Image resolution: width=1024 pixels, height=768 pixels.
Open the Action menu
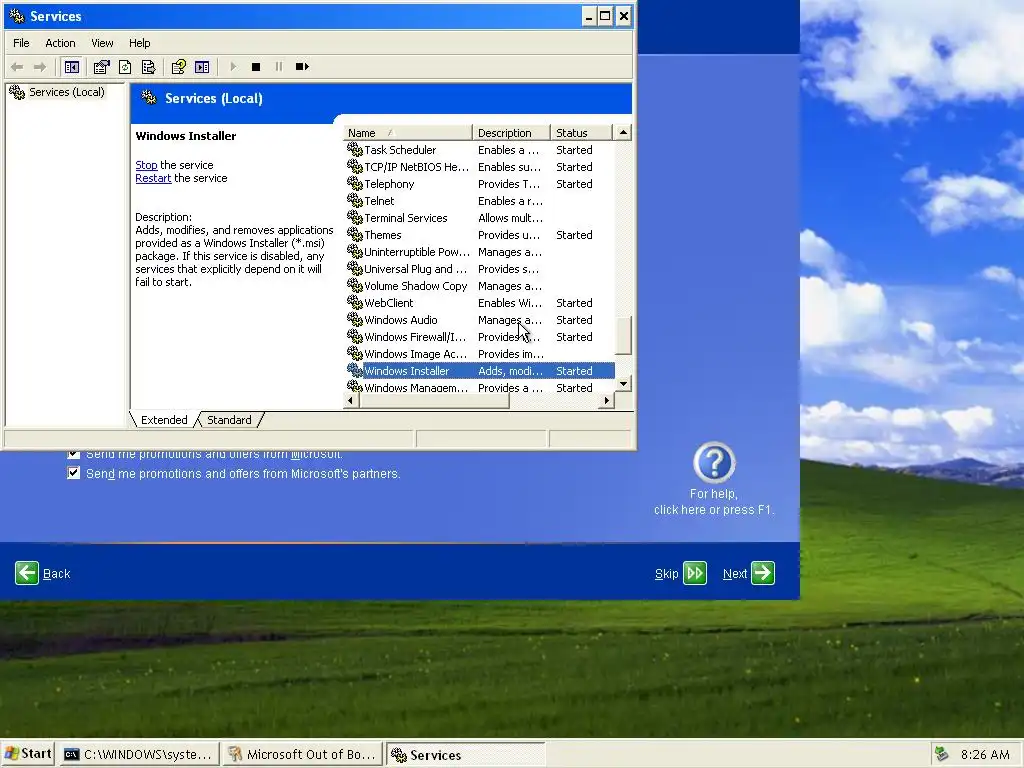pyautogui.click(x=60, y=43)
